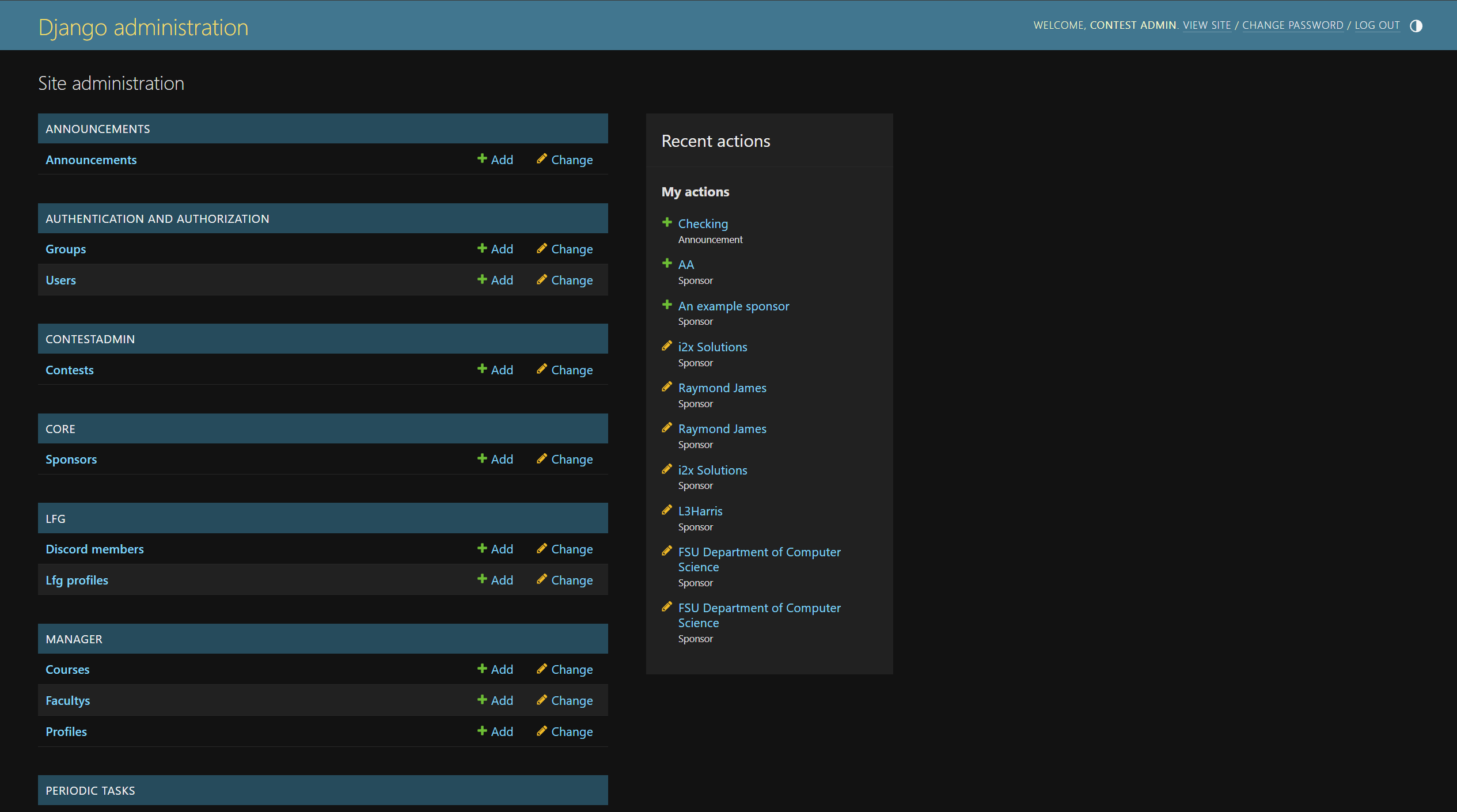Click the plus icon to add Announcements
Image resolution: width=1457 pixels, height=812 pixels.
point(483,159)
